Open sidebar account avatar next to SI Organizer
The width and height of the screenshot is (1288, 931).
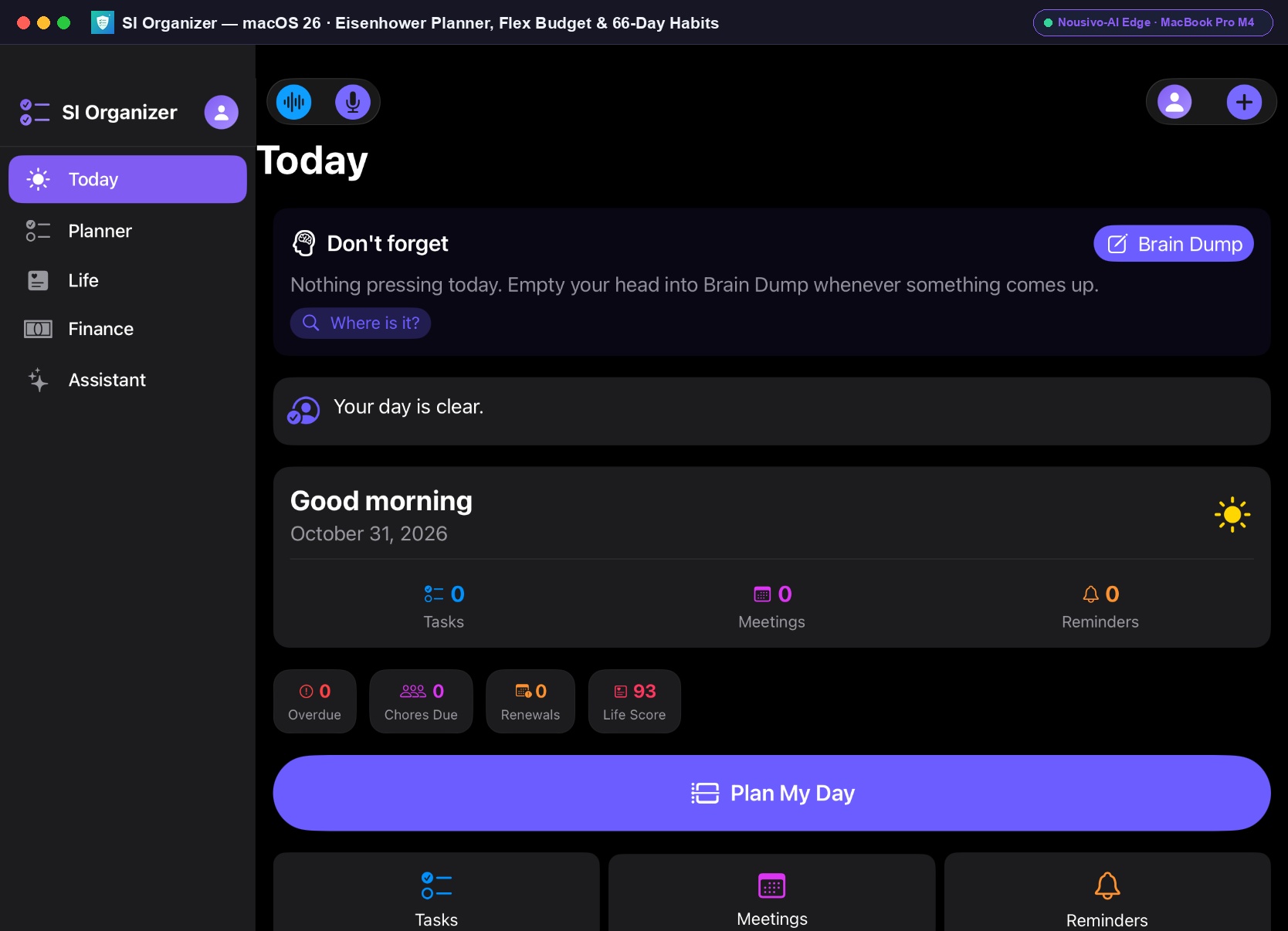click(222, 113)
